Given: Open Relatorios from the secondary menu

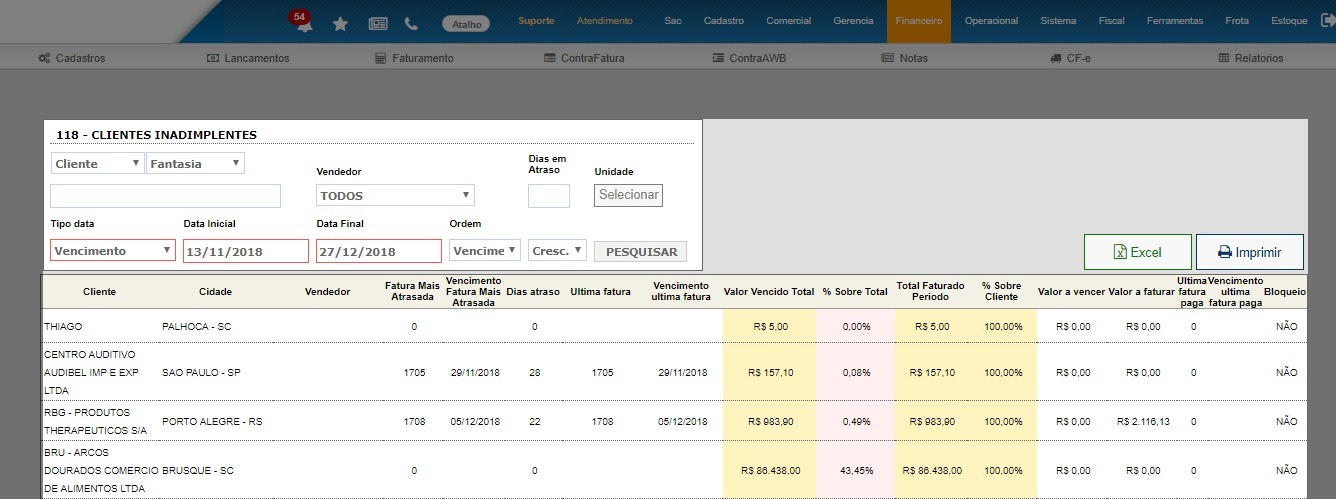Looking at the screenshot, I should coord(1250,58).
